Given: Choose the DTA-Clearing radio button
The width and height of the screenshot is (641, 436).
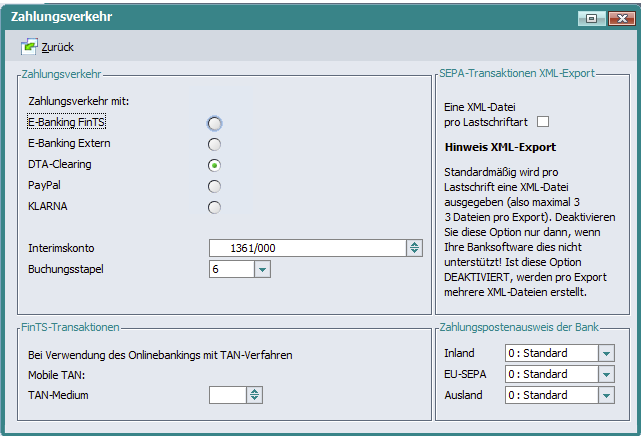Looking at the screenshot, I should click(214, 165).
